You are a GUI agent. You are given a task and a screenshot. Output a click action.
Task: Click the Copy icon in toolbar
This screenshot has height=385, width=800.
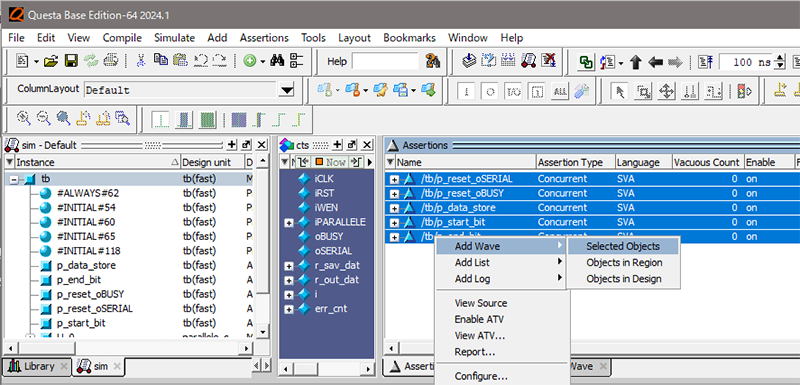pos(161,61)
